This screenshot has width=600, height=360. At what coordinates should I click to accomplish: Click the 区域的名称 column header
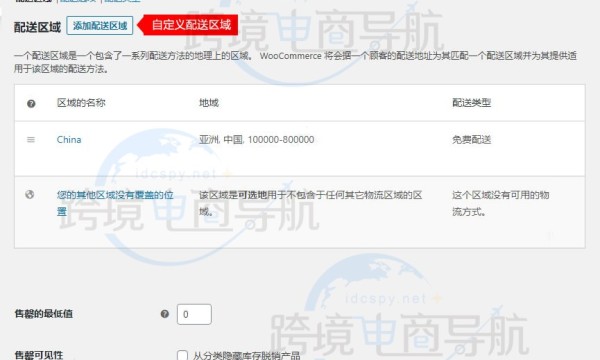[81, 103]
